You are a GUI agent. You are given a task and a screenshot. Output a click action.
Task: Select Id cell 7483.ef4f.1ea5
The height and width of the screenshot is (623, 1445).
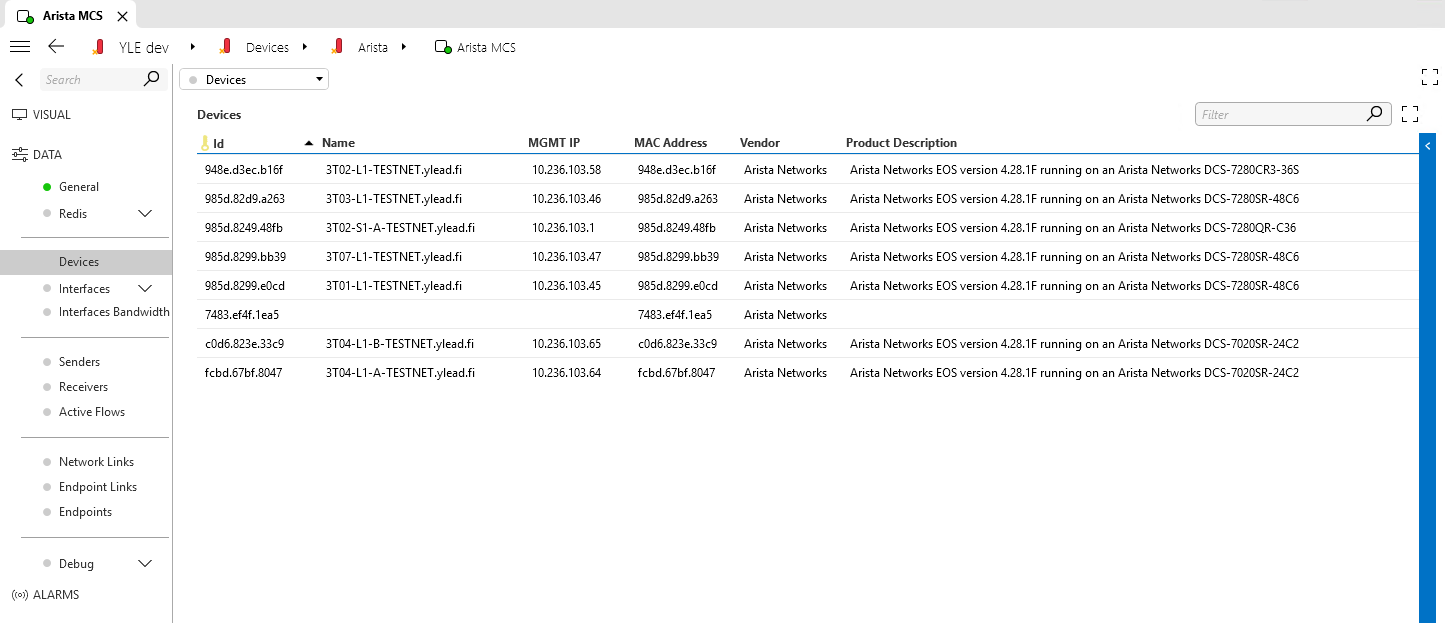(x=242, y=315)
